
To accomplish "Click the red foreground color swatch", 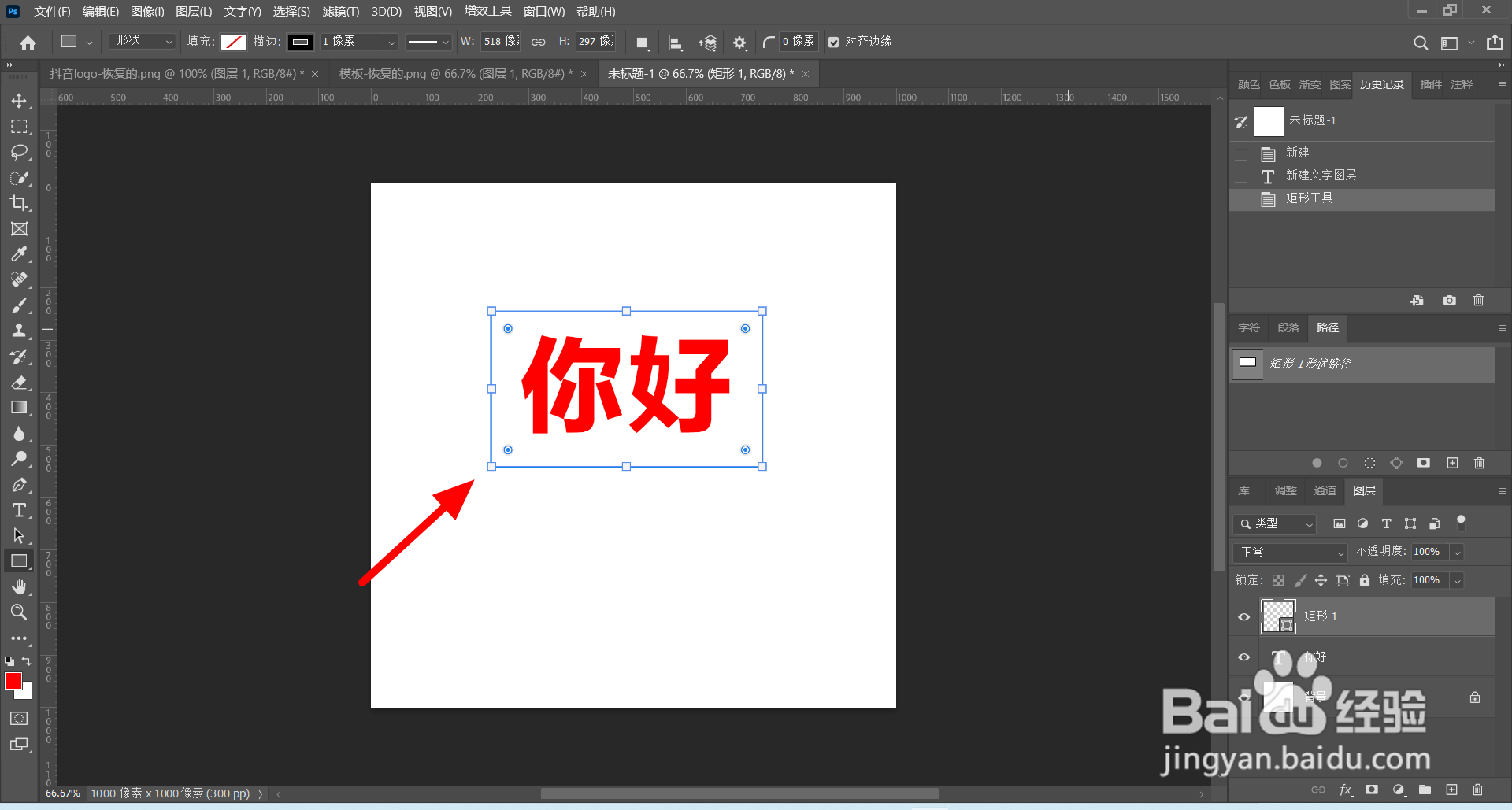I will [x=13, y=682].
